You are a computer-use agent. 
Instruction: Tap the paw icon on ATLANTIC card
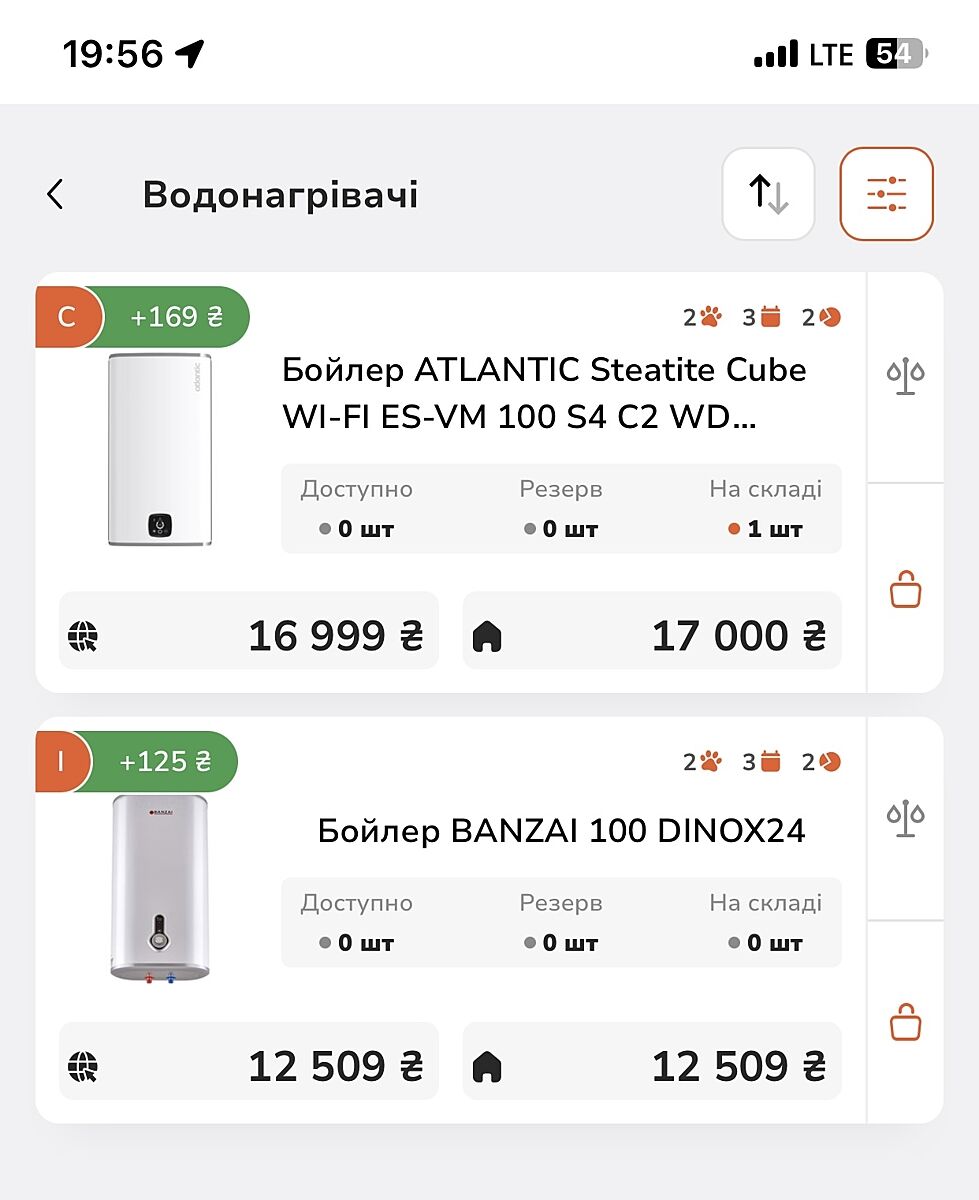click(x=710, y=318)
